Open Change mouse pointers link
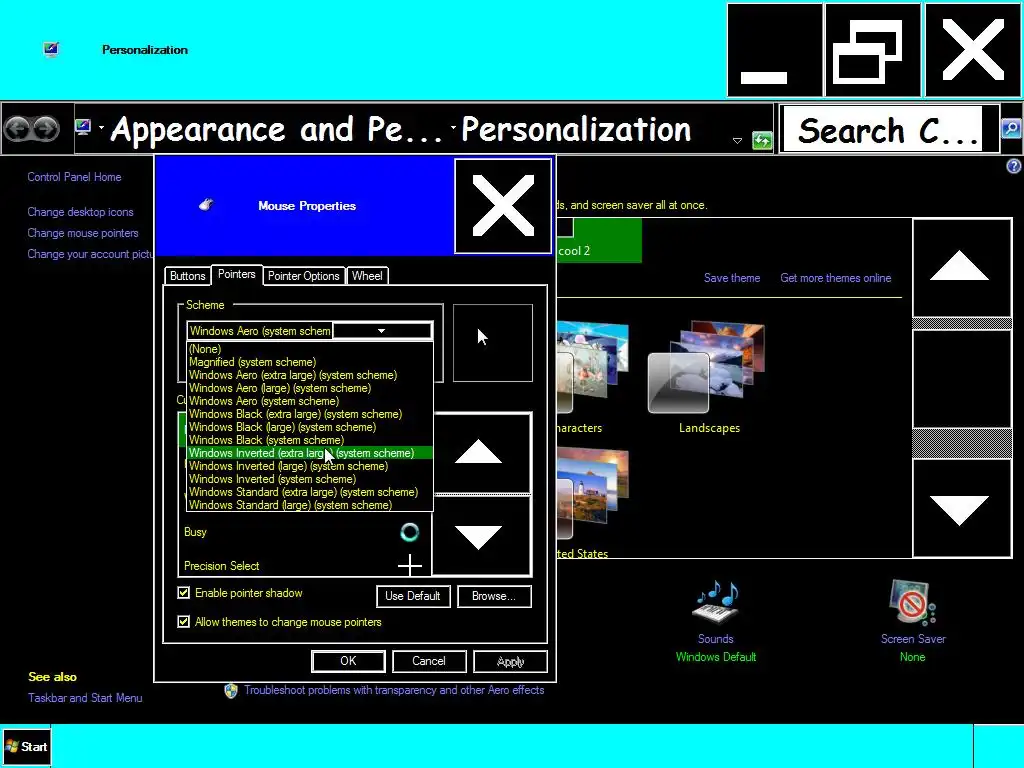The width and height of the screenshot is (1024, 768). (83, 233)
